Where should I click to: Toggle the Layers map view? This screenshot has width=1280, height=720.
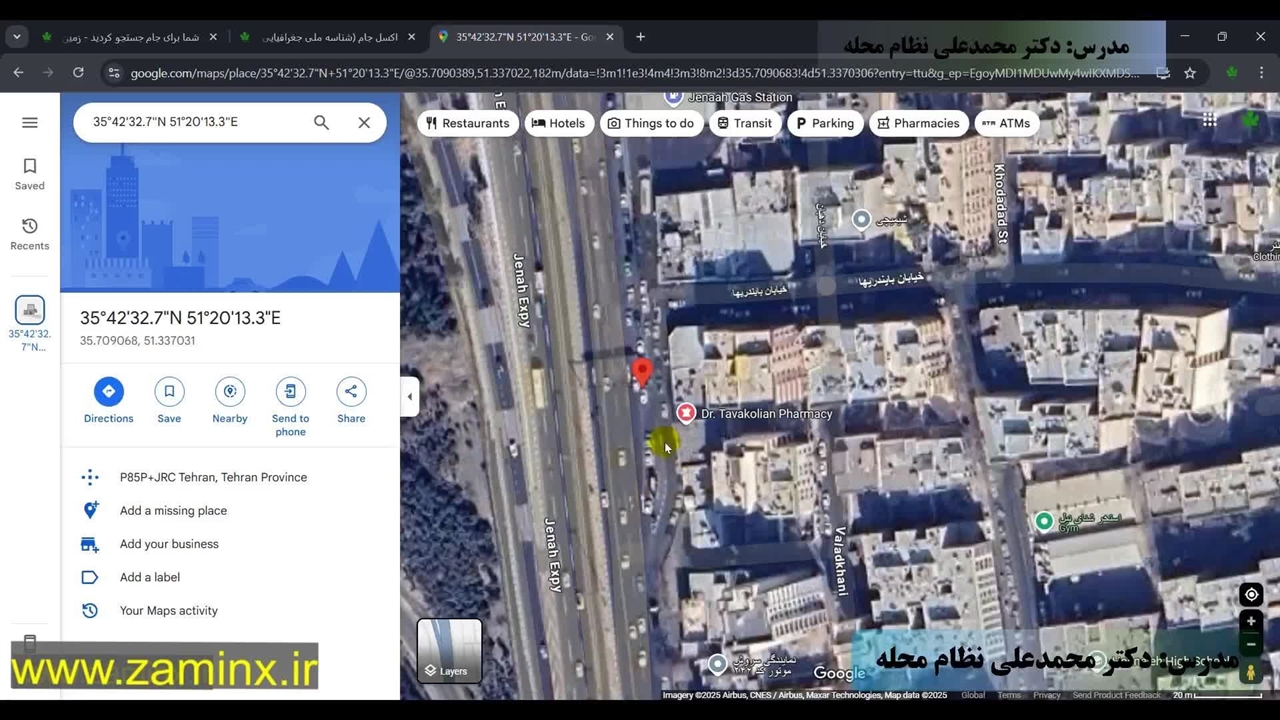(449, 650)
